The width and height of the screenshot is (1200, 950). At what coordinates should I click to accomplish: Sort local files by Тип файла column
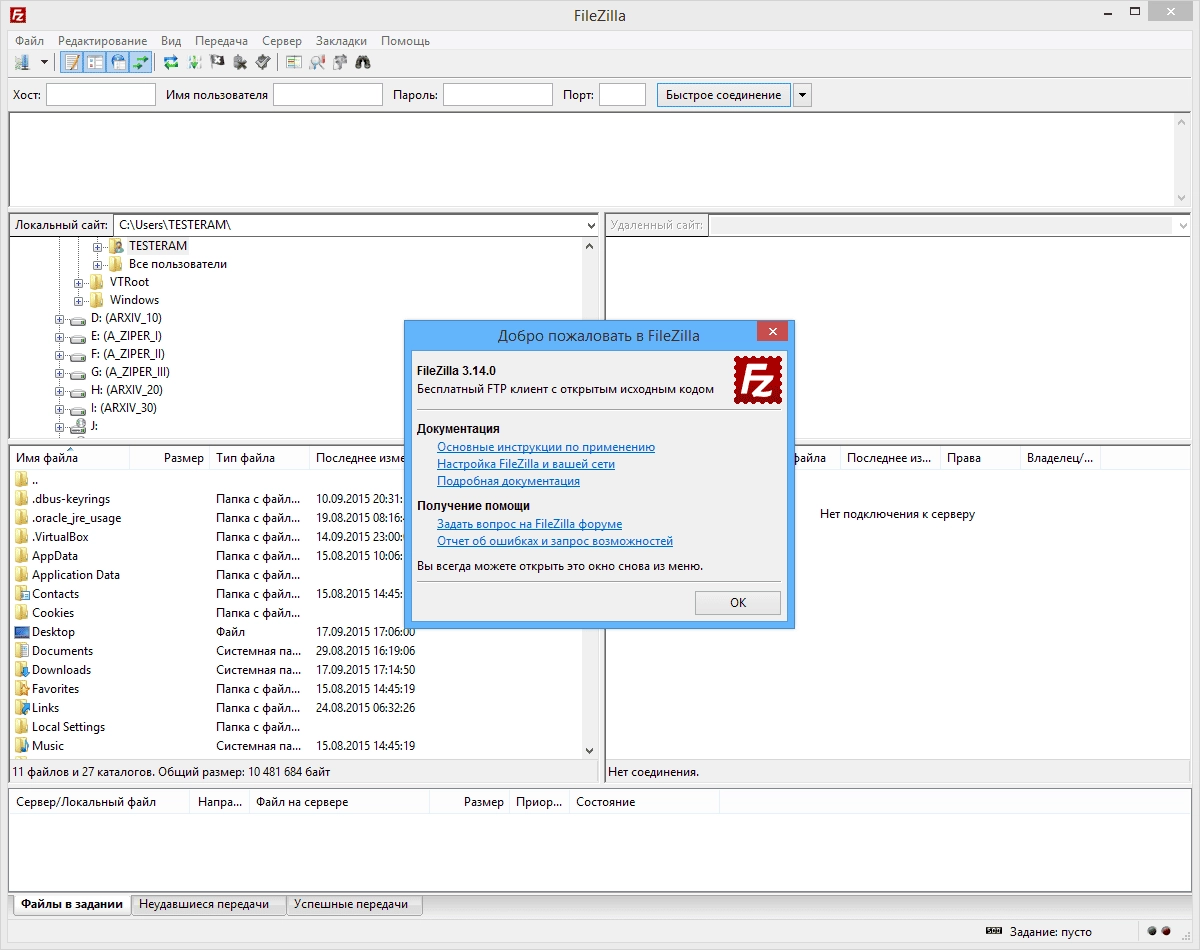[260, 458]
